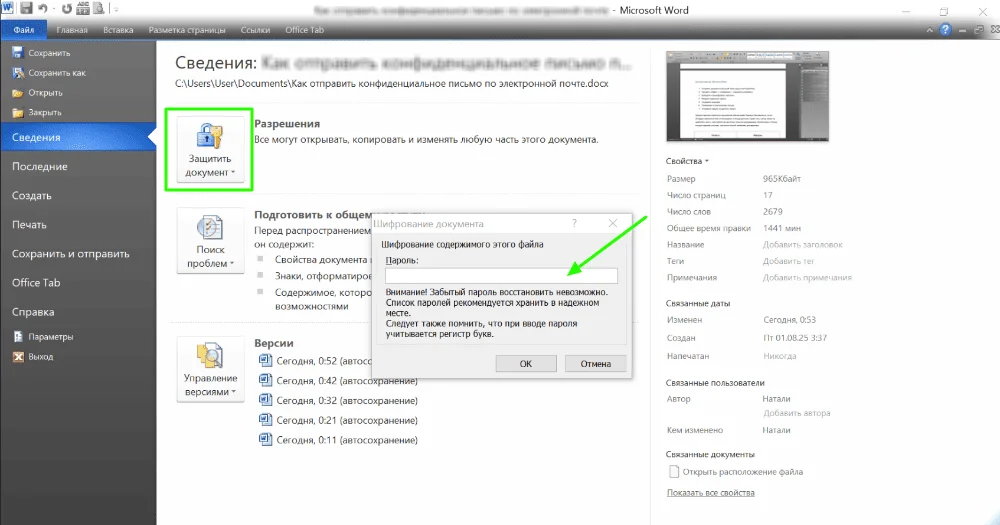Click Добавить заголовок field
This screenshot has height=525, width=1000.
(x=803, y=245)
